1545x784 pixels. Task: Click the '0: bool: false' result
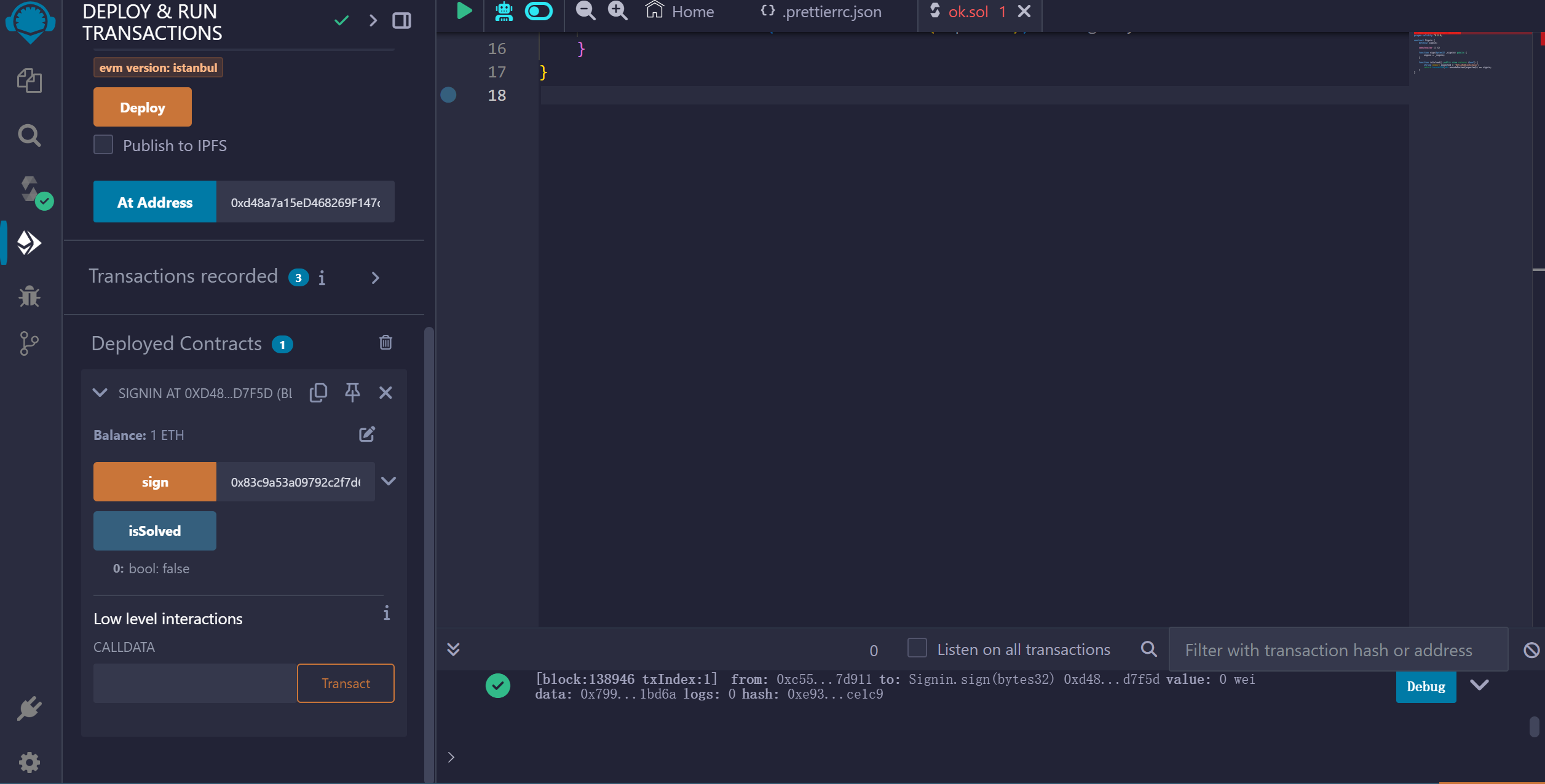[x=151, y=568]
